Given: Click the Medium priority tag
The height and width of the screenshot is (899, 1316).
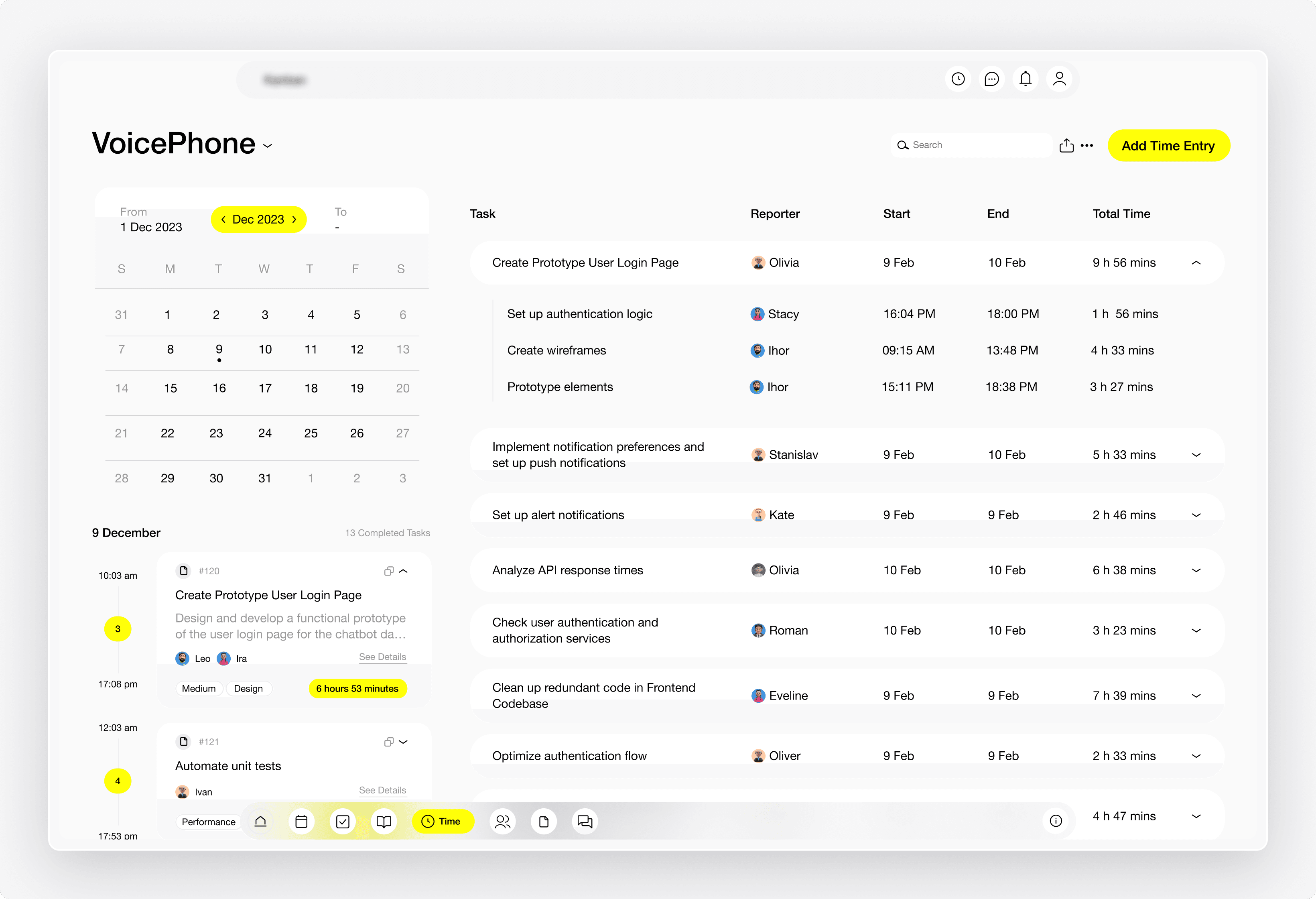Looking at the screenshot, I should click(199, 689).
